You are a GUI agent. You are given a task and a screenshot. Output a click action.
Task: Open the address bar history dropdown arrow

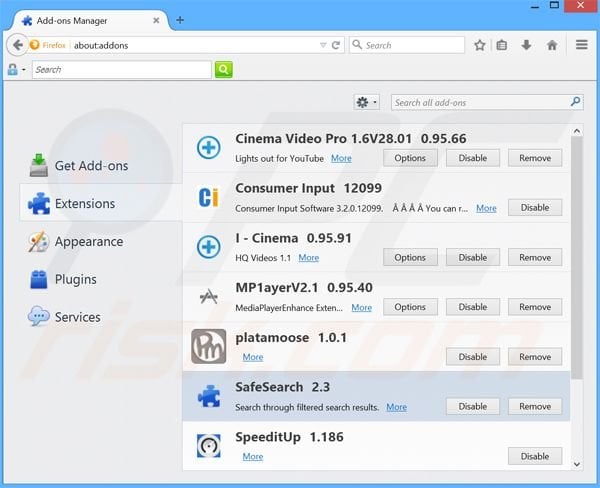click(x=323, y=45)
